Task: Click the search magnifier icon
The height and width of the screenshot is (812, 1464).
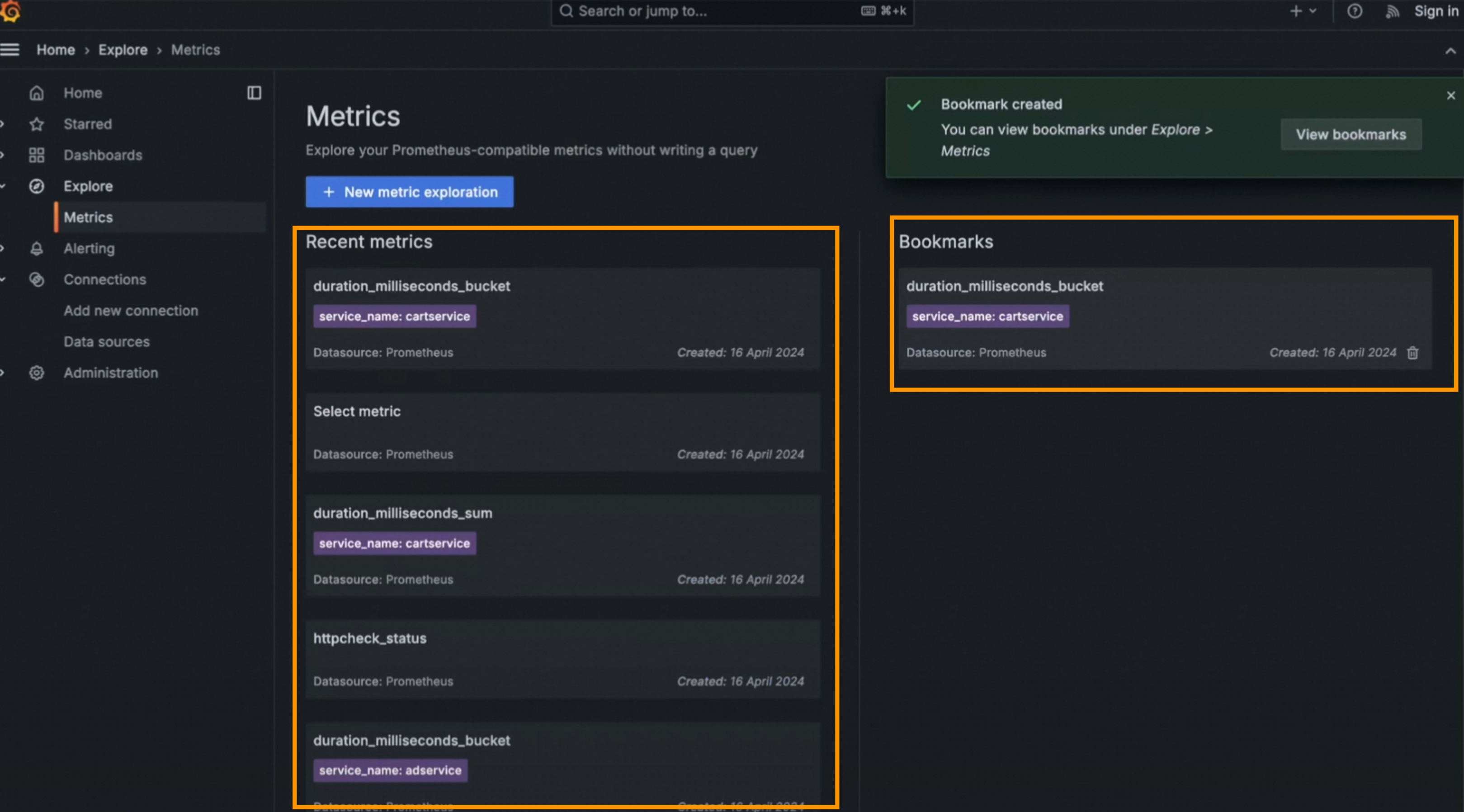Action: pyautogui.click(x=566, y=11)
